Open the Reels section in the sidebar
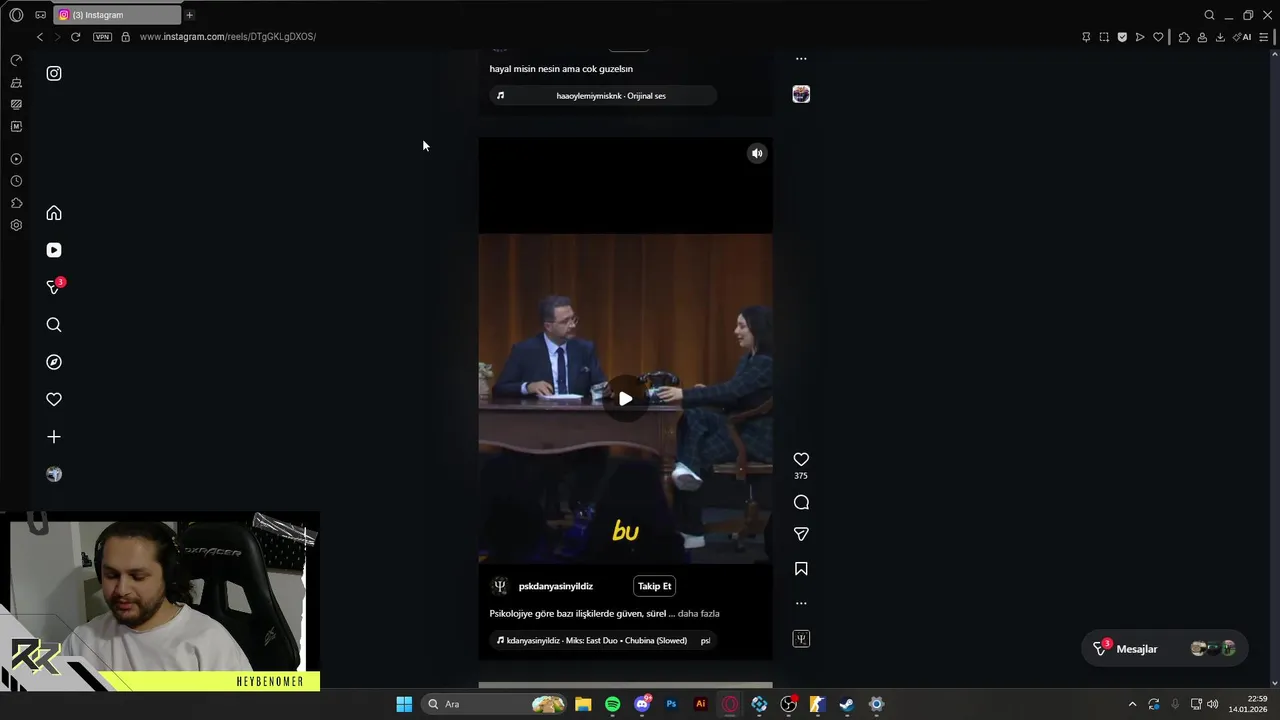1280x720 pixels. pos(54,250)
